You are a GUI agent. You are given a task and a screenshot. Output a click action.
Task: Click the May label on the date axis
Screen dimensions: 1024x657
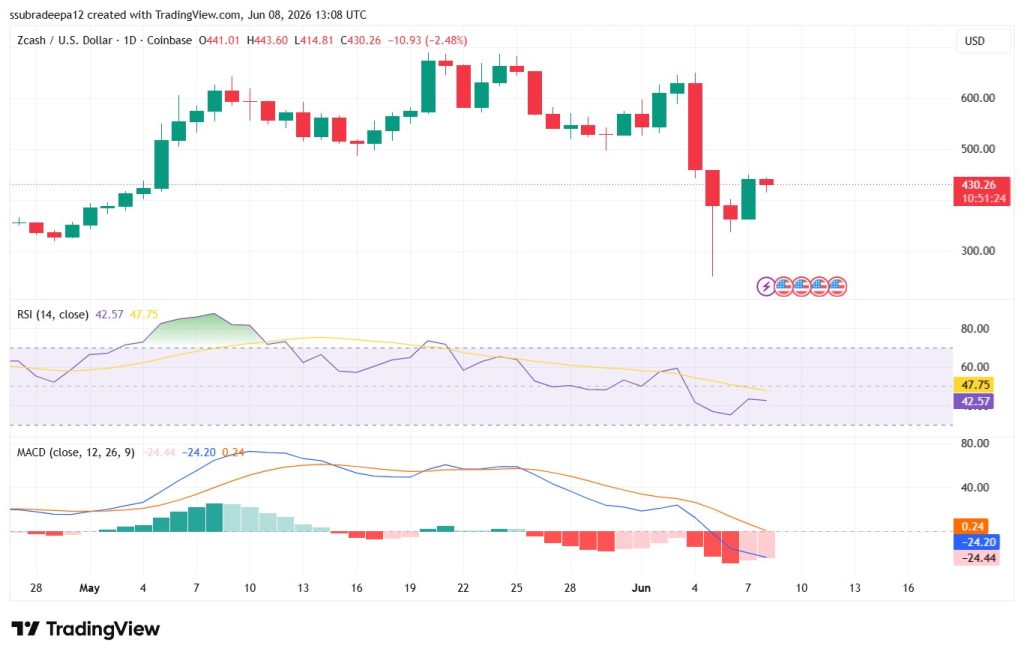(x=89, y=588)
